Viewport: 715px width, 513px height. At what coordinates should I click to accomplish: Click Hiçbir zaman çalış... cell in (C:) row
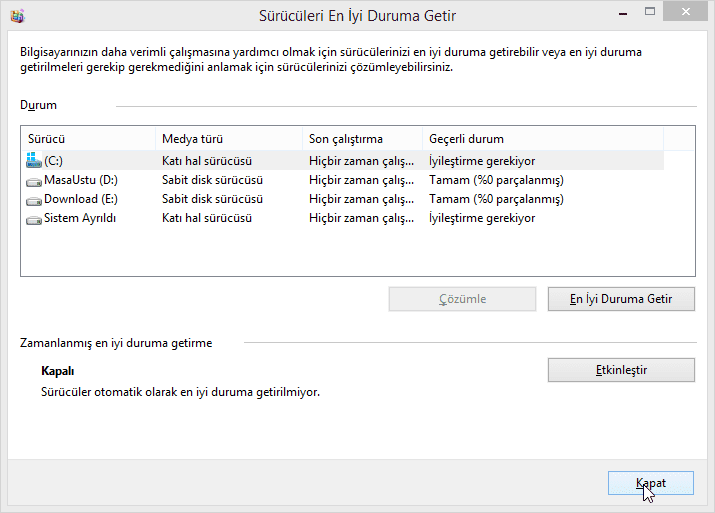tap(362, 161)
